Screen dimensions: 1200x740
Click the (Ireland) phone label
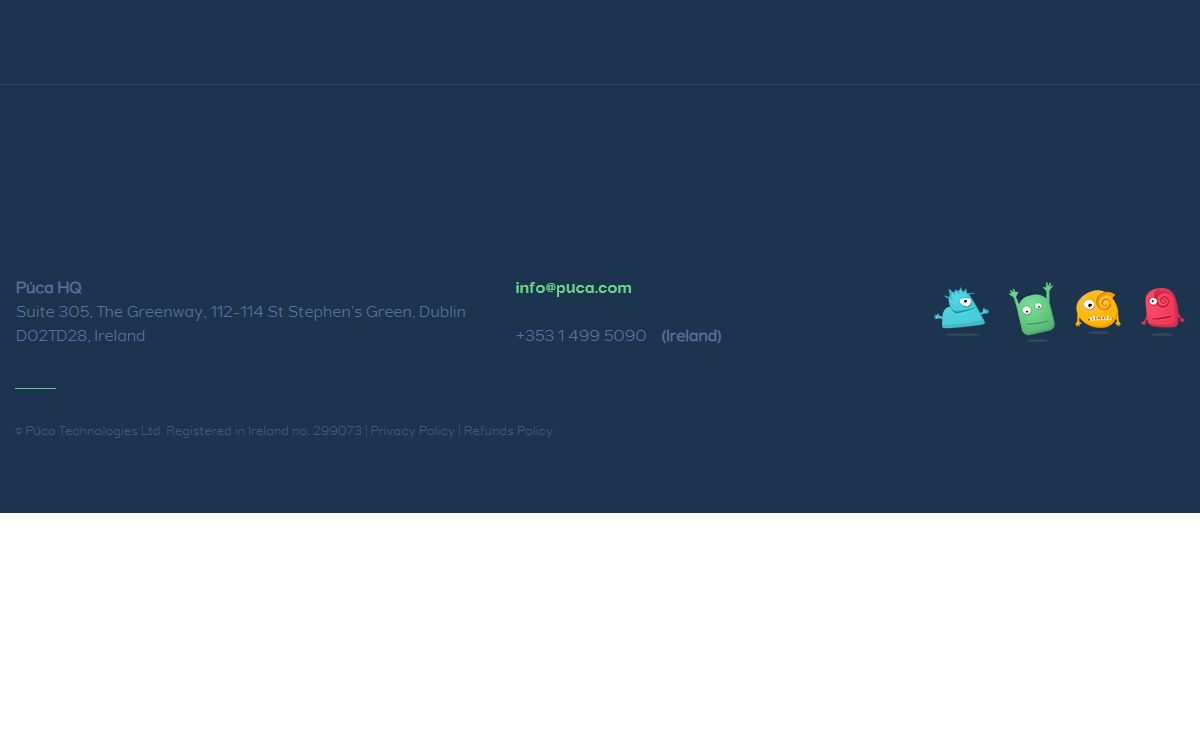[x=691, y=336]
